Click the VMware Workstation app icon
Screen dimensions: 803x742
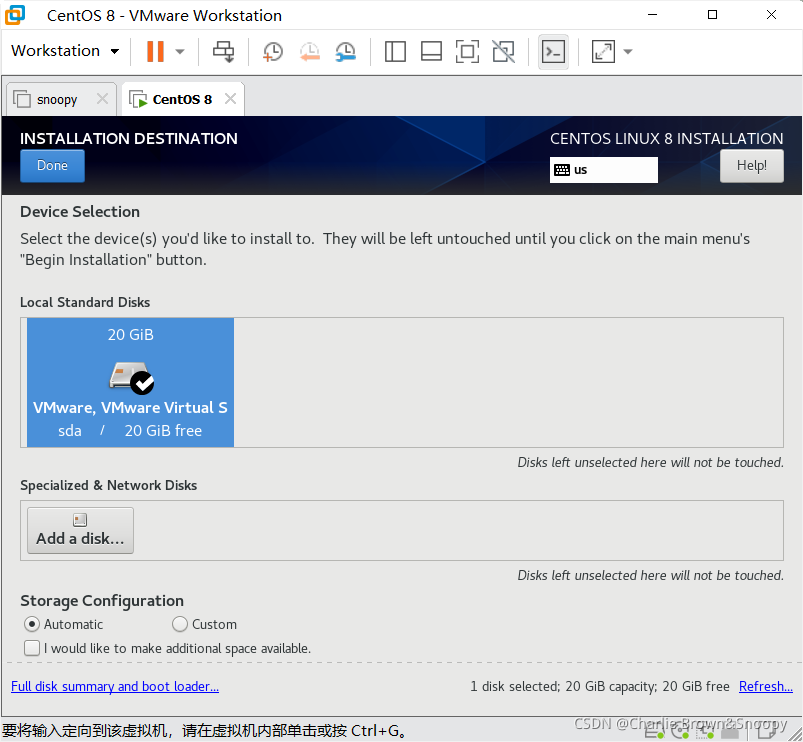(15, 15)
